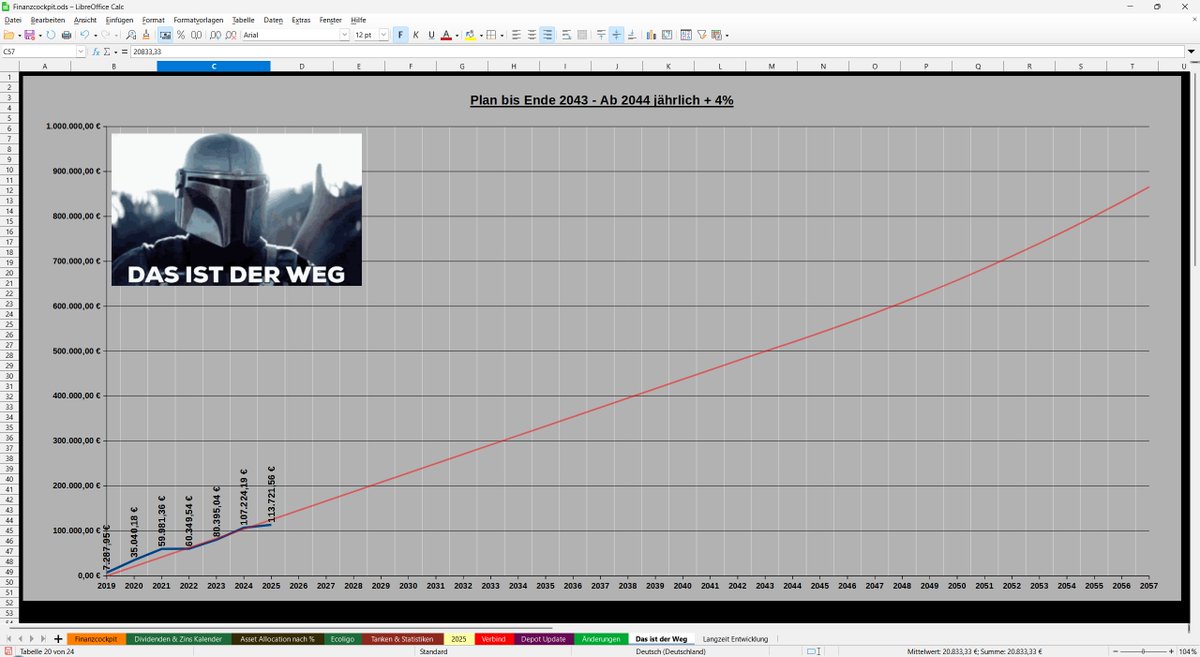Open the Name Box dropdown
The image size is (1200, 657).
point(80,51)
